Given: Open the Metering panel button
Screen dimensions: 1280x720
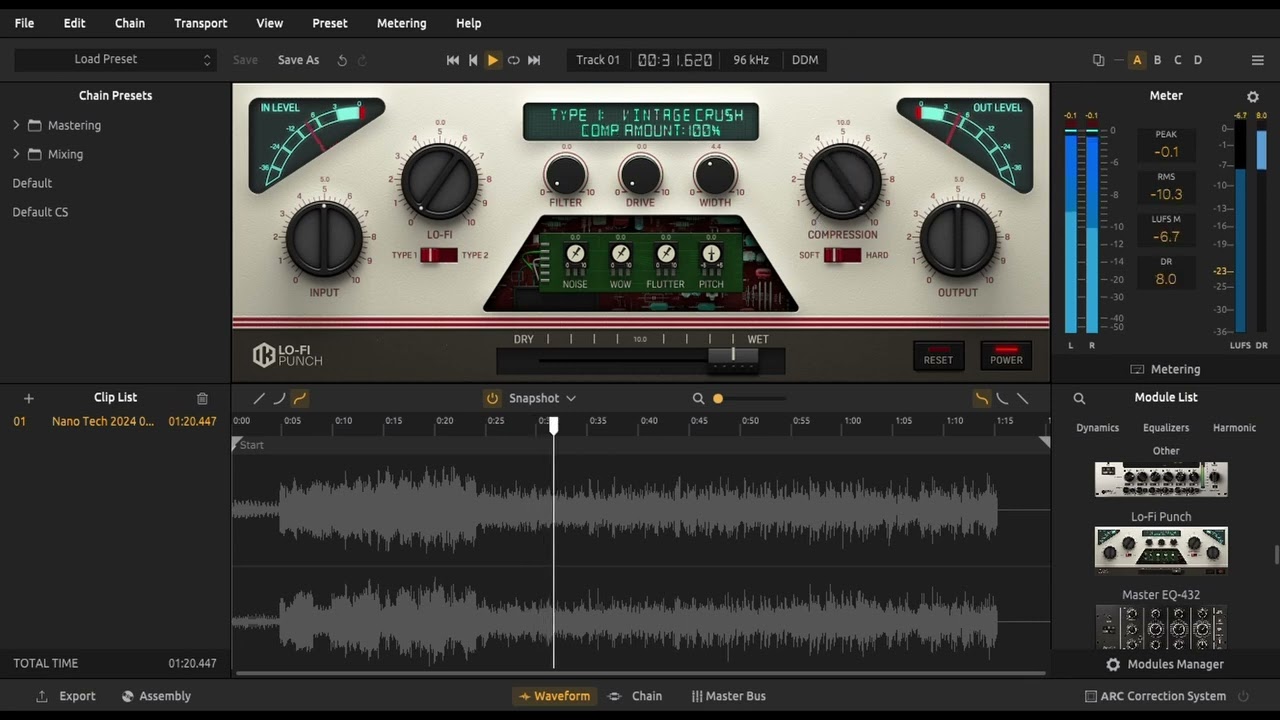Looking at the screenshot, I should tap(1165, 369).
